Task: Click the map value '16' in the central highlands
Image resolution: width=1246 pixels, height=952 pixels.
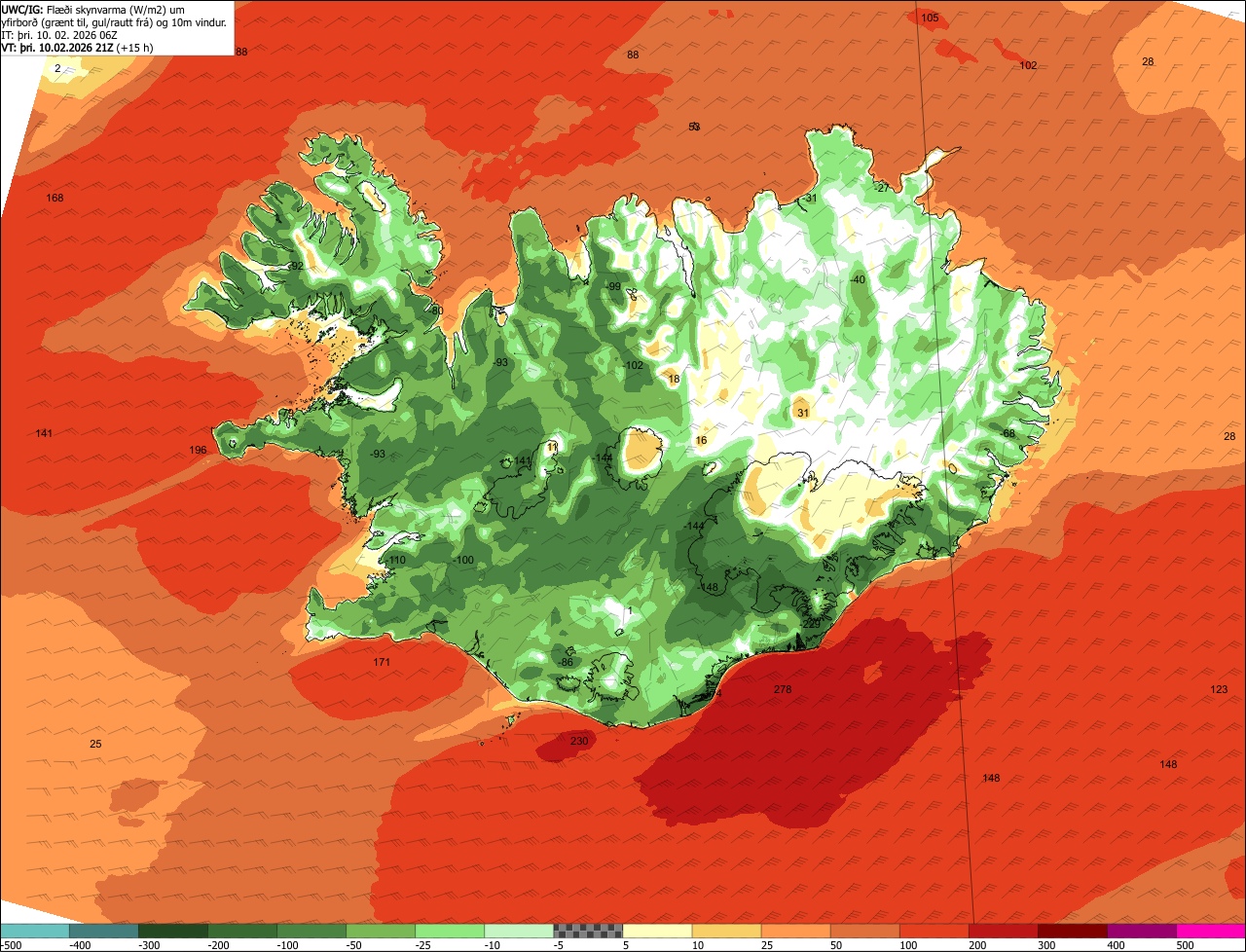Action: pyautogui.click(x=701, y=440)
